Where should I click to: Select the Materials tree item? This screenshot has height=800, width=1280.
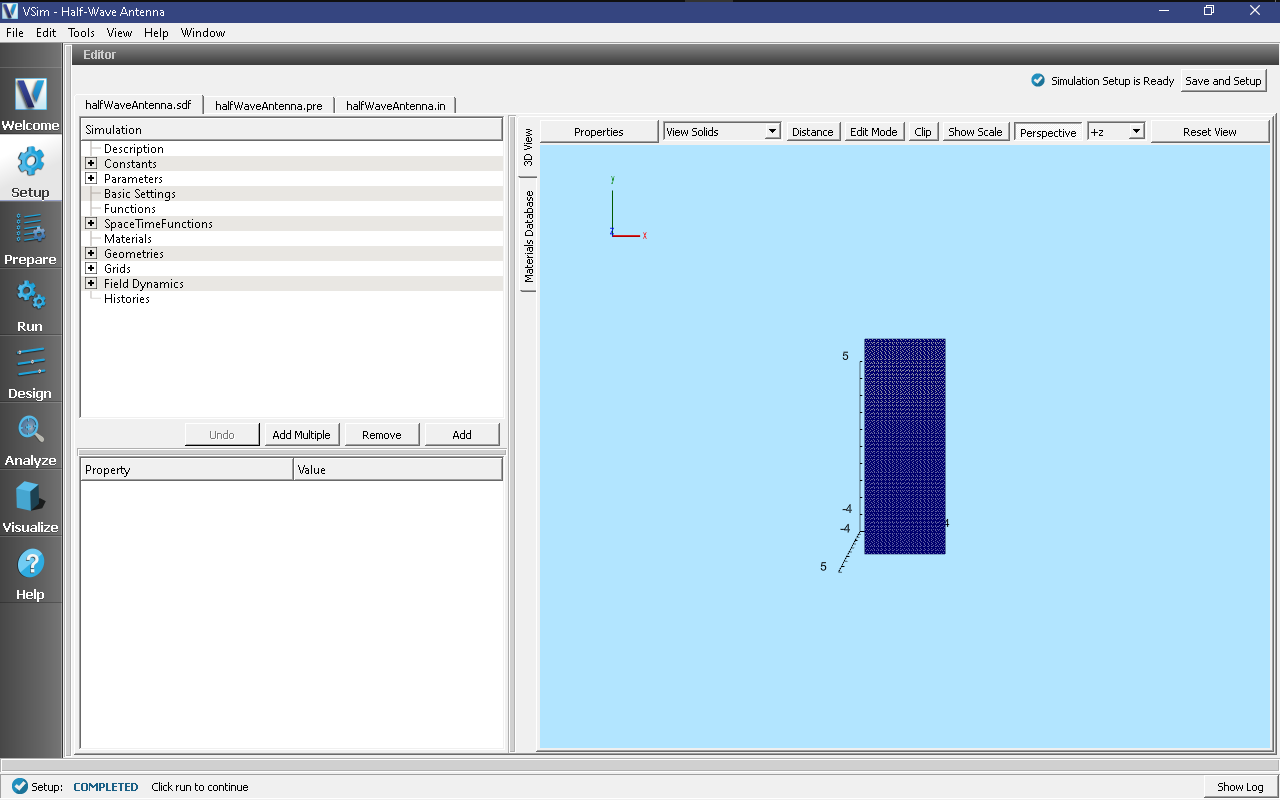click(x=128, y=238)
